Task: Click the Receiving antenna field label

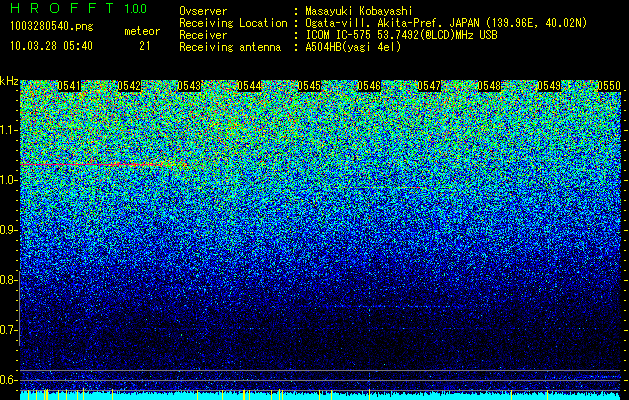Action: pos(230,47)
